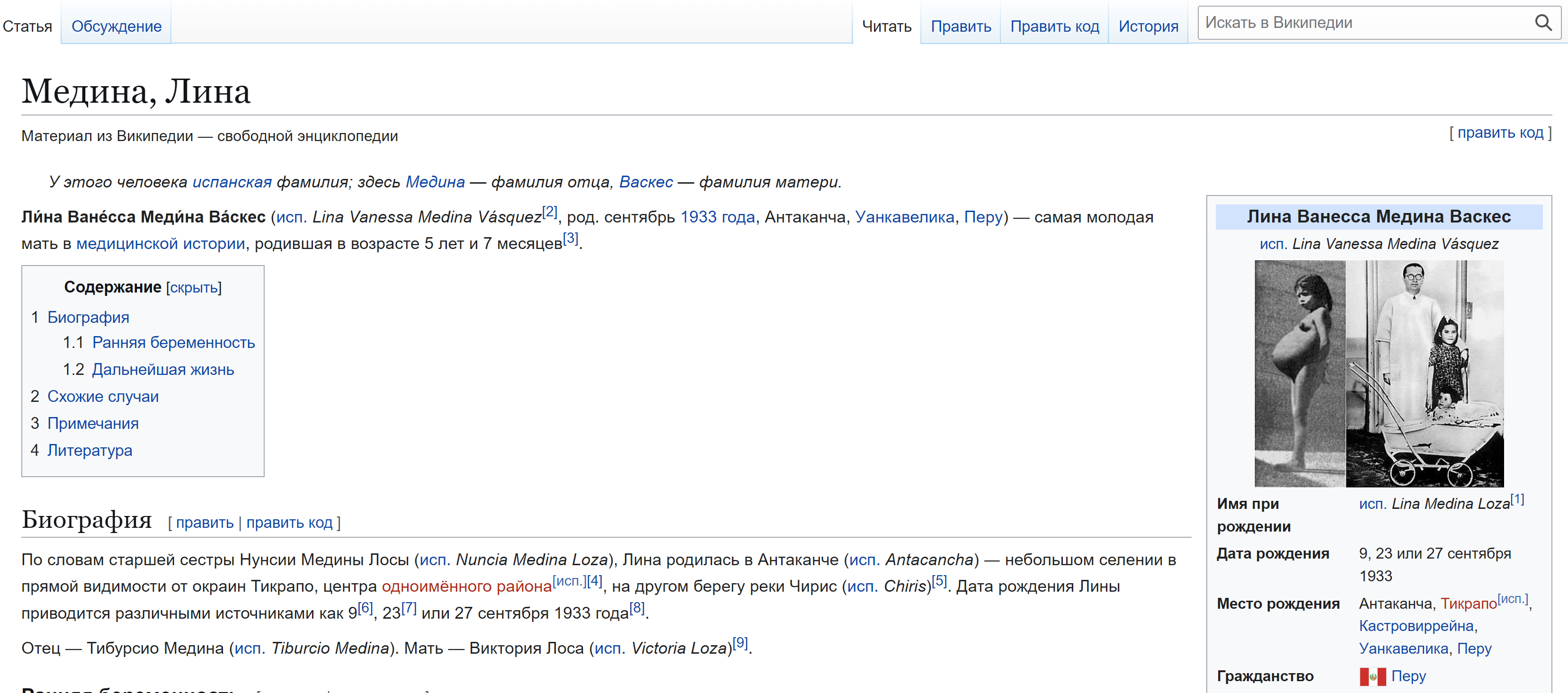Click the править link beside Биография heading
This screenshot has width=1568, height=693.
click(x=205, y=523)
